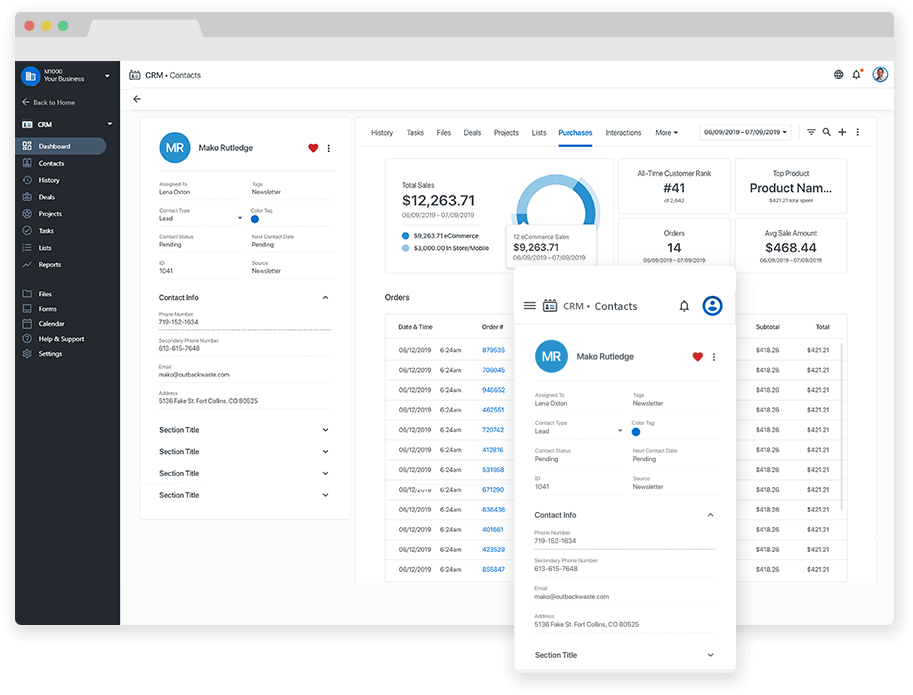Open kebab menu in purchases toolbar
913x695 pixels.
[x=858, y=132]
